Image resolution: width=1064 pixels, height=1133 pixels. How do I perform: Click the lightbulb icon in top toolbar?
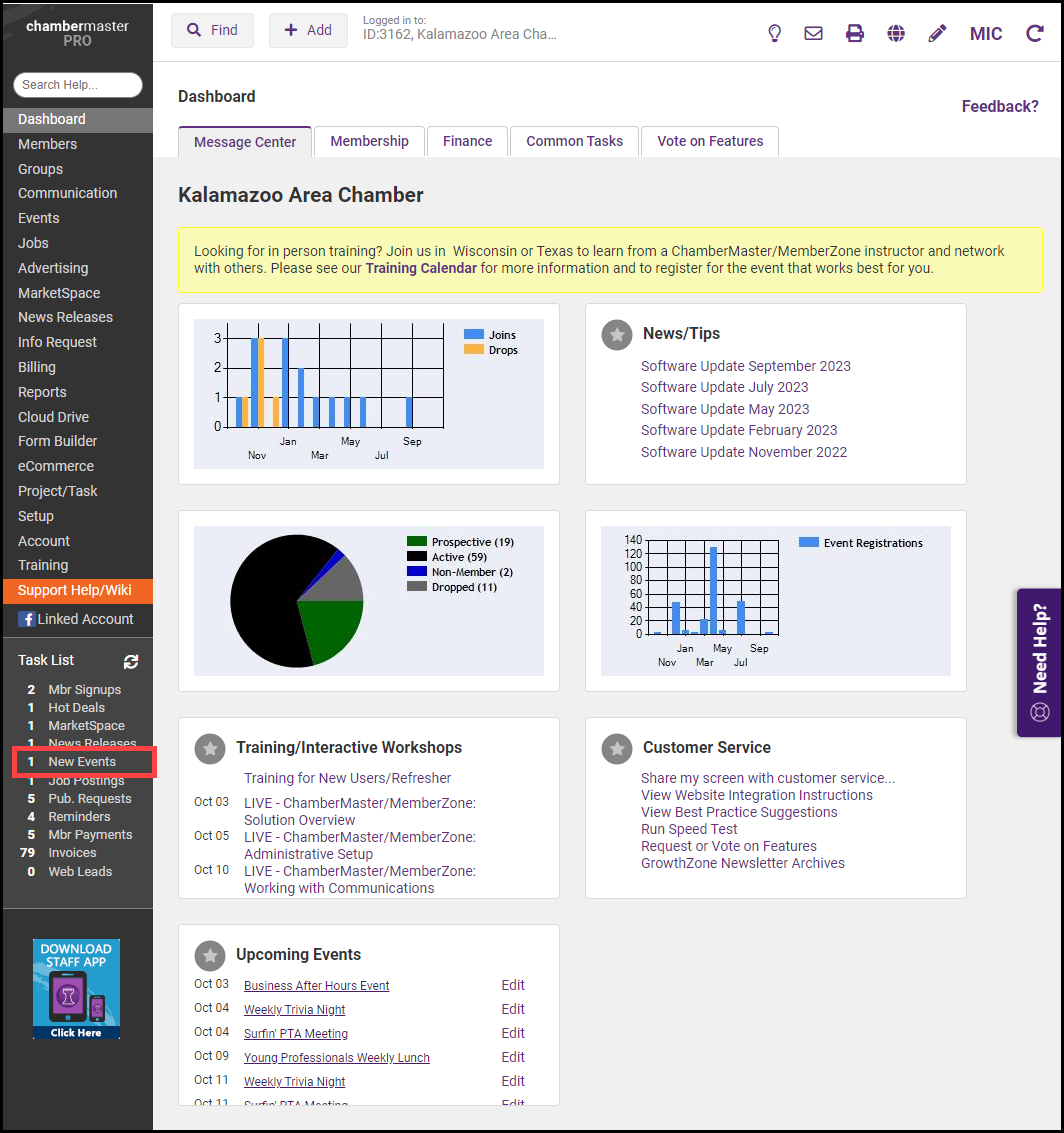tap(774, 33)
